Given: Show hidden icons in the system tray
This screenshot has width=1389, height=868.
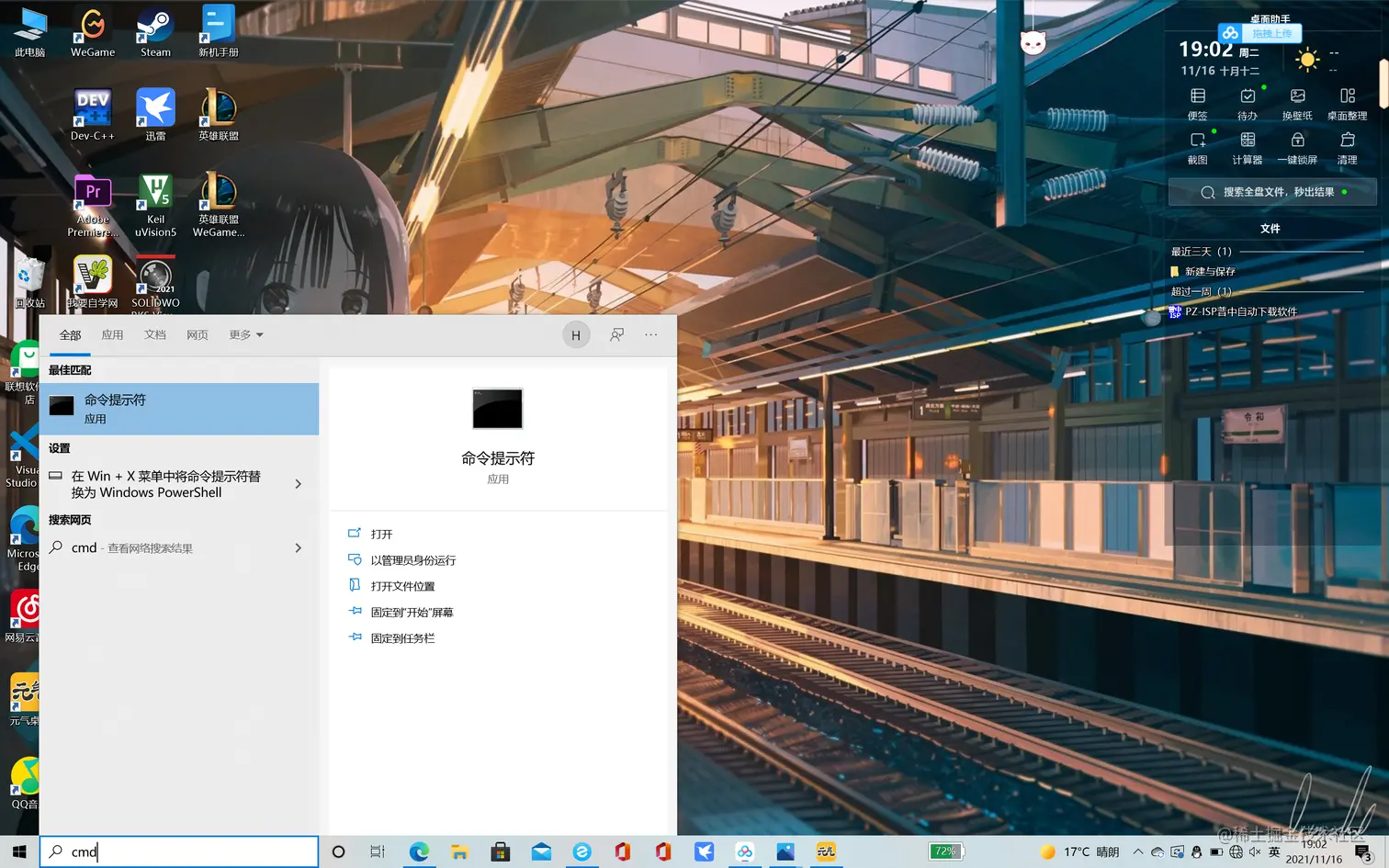Looking at the screenshot, I should click(1137, 851).
